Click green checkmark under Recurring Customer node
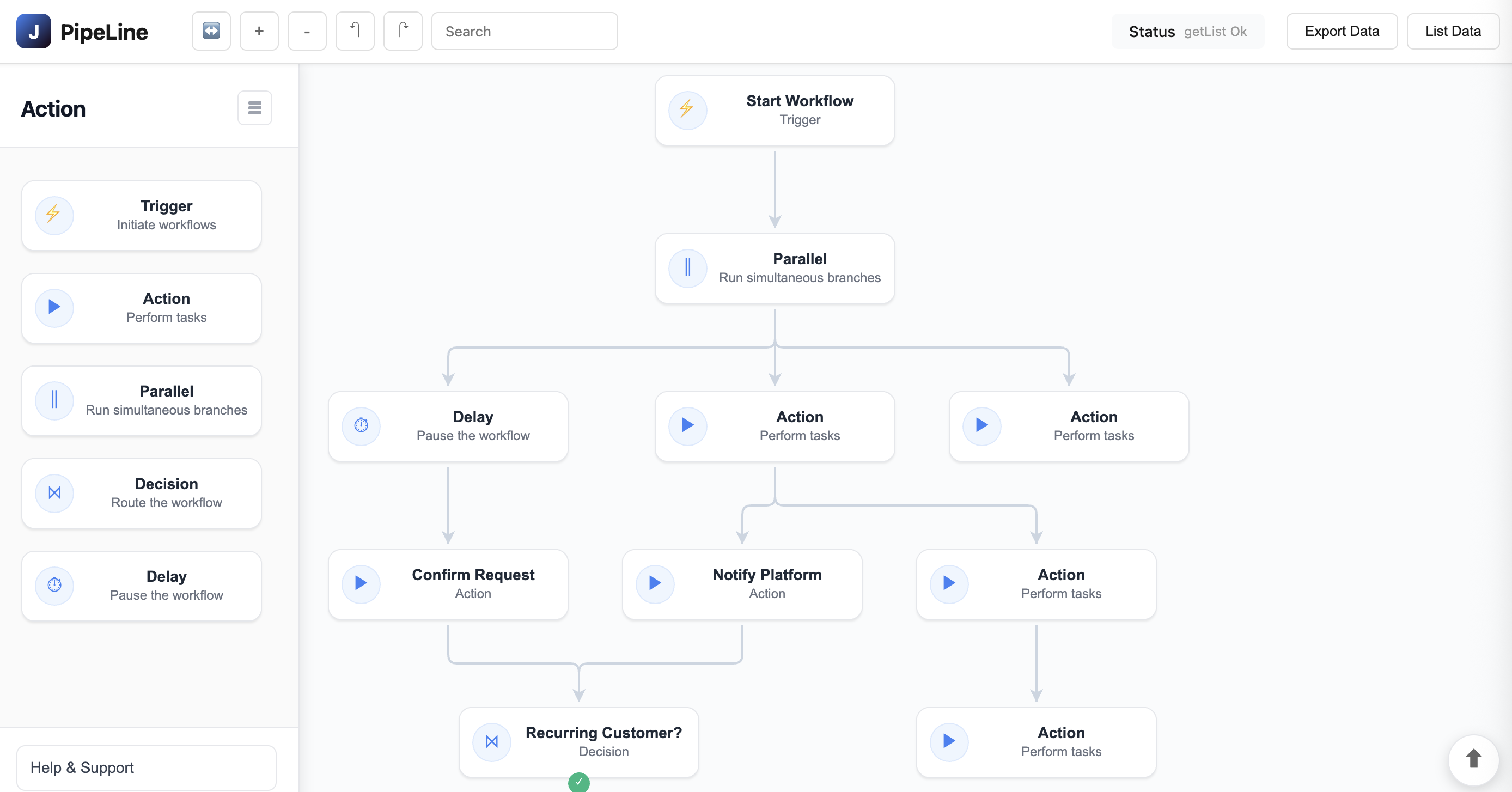The width and height of the screenshot is (1512, 792). pyautogui.click(x=579, y=782)
